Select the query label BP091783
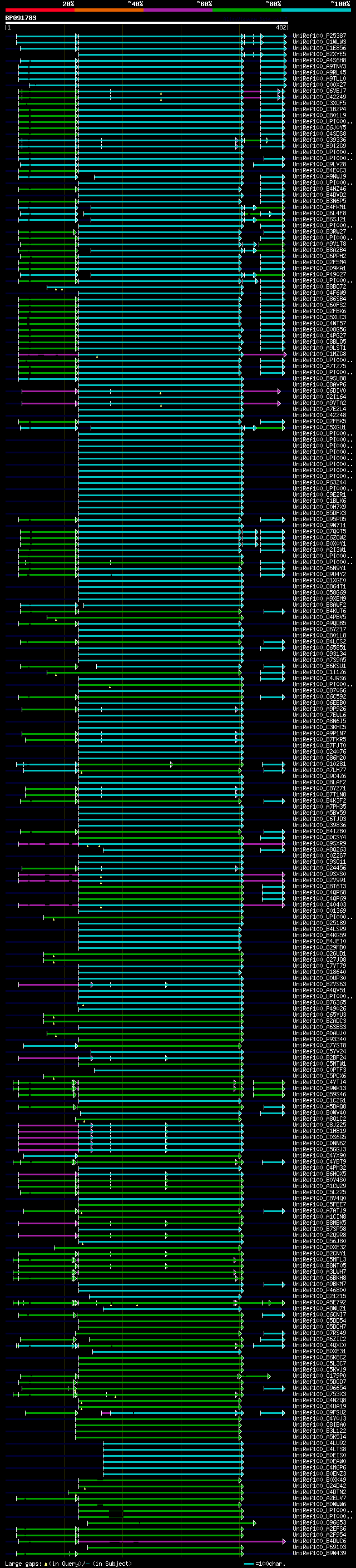The height and width of the screenshot is (1568, 356). tap(21, 18)
